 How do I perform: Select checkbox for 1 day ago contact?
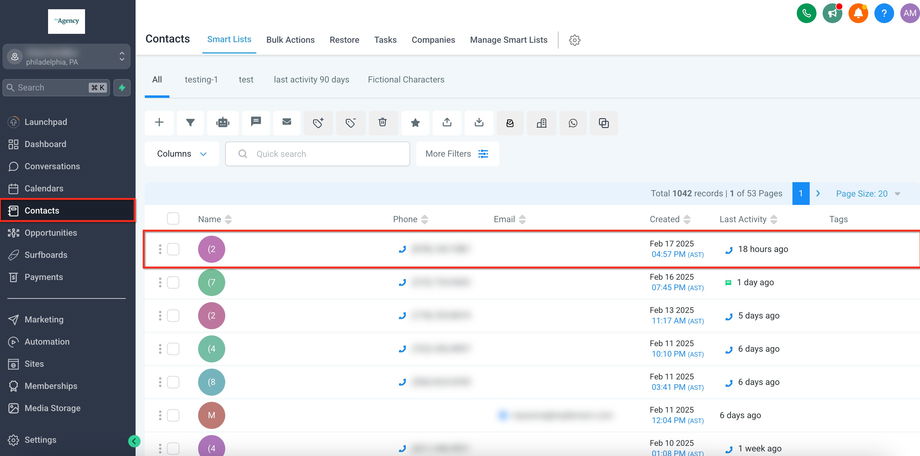[173, 283]
